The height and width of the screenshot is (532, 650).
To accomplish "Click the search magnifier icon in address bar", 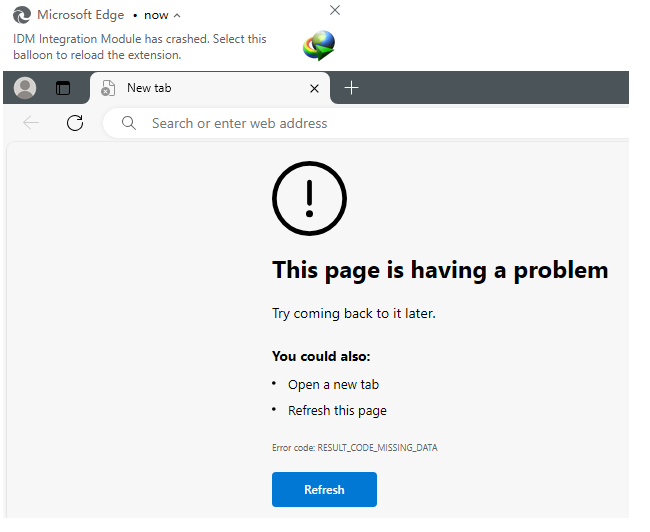I will point(129,123).
